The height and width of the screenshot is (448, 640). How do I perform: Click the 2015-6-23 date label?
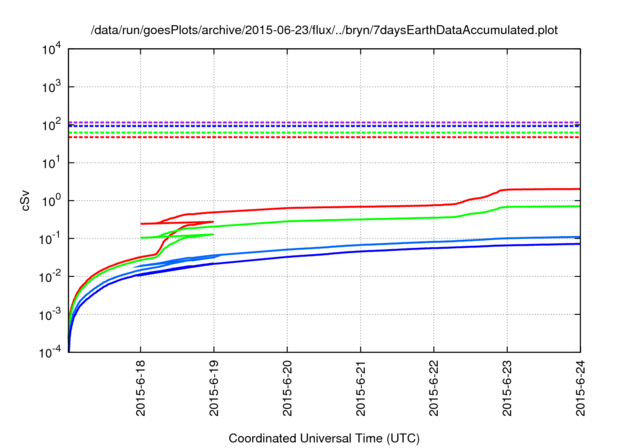click(507, 388)
